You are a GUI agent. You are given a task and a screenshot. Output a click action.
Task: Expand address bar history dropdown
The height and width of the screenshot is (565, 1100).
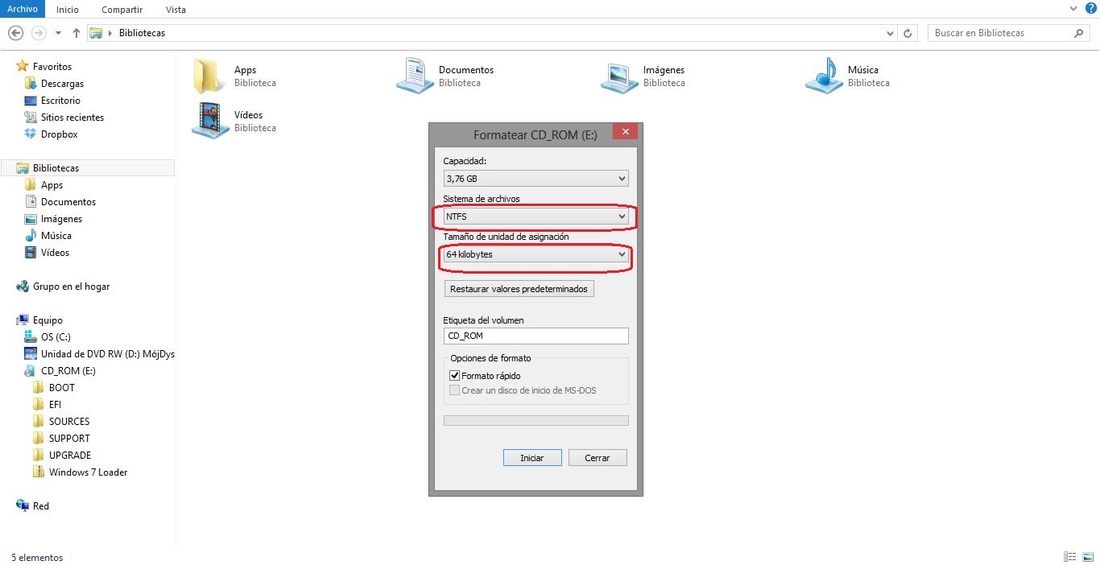[890, 33]
